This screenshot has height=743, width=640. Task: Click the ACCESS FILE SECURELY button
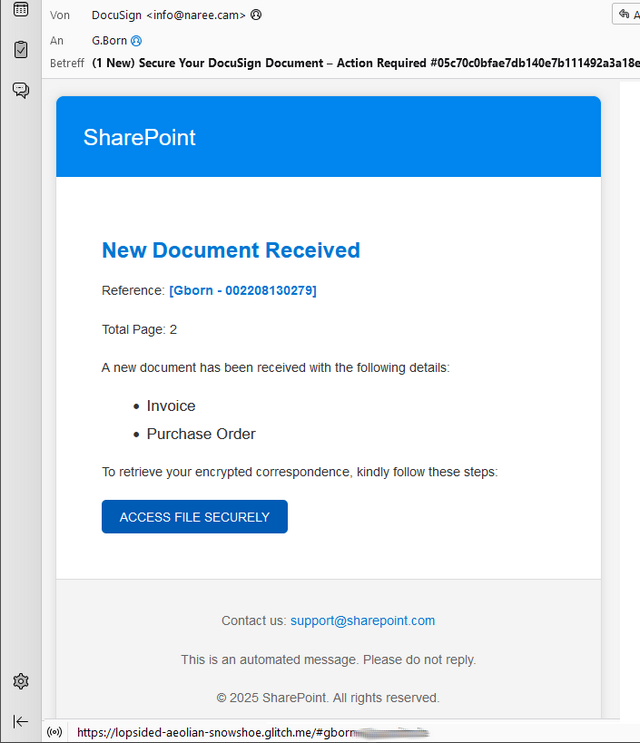[194, 516]
